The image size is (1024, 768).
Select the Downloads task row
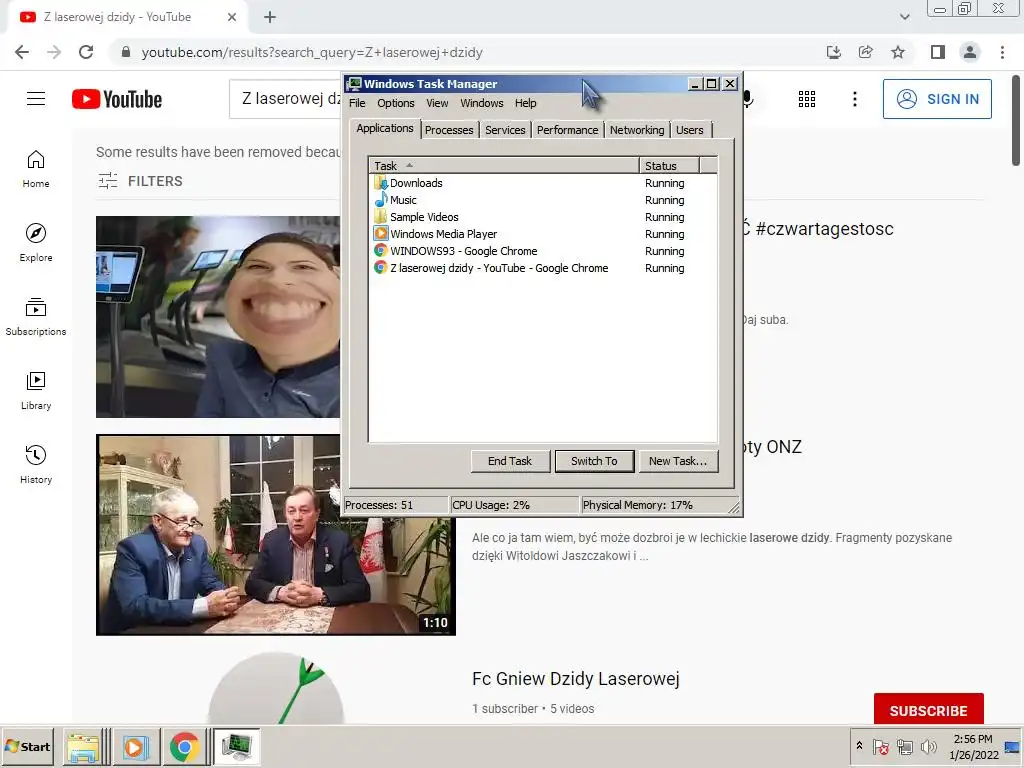(x=543, y=183)
